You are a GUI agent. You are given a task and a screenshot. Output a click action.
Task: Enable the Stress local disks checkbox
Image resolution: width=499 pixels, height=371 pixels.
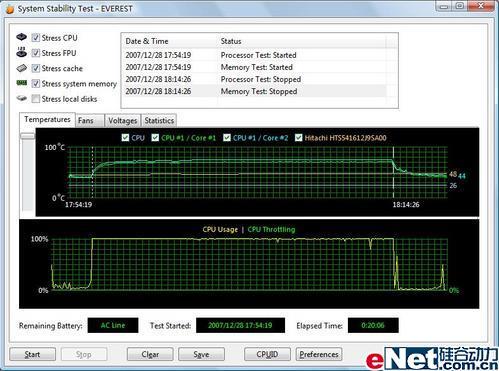pyautogui.click(x=36, y=99)
